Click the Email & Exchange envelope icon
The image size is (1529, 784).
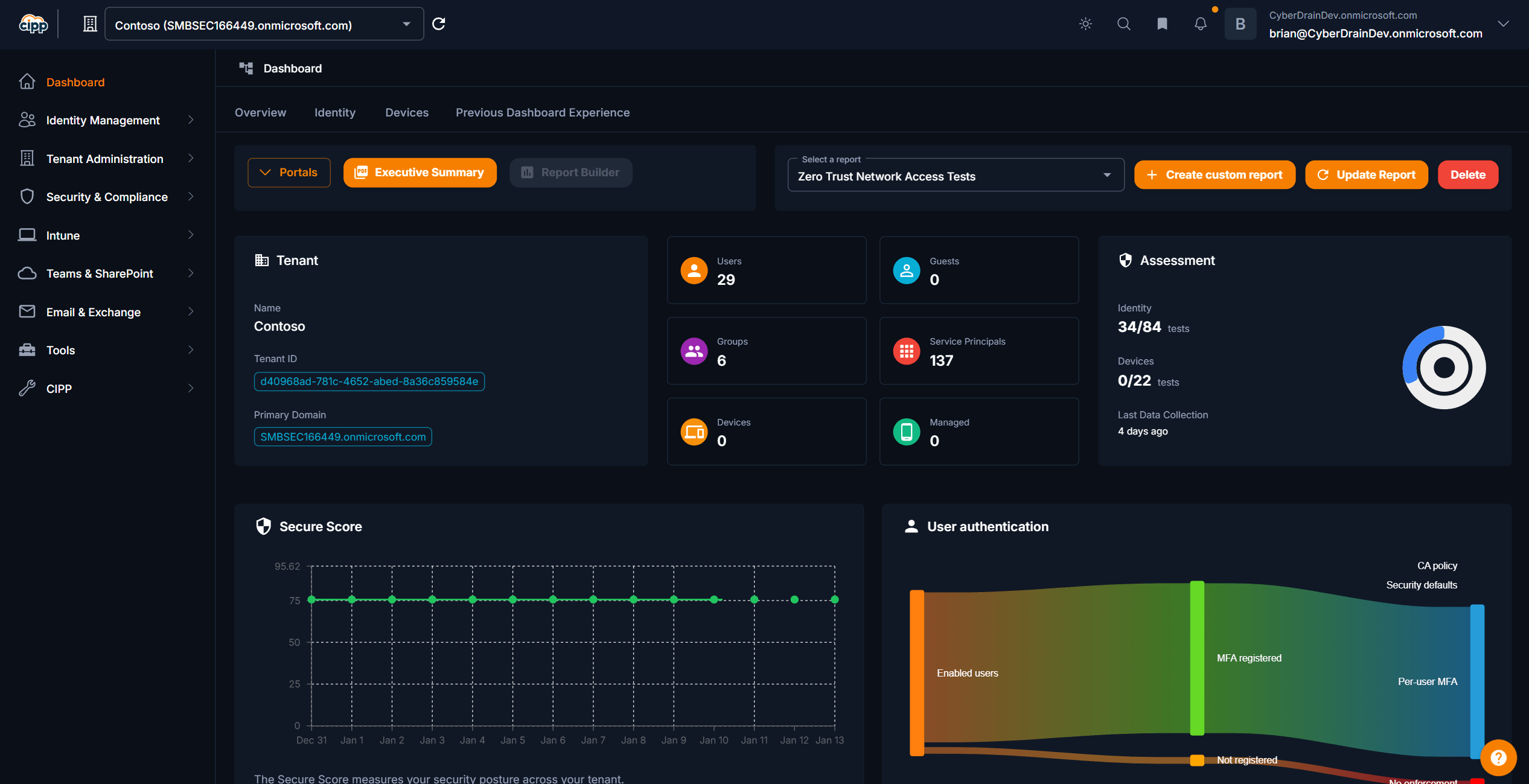(x=27, y=311)
